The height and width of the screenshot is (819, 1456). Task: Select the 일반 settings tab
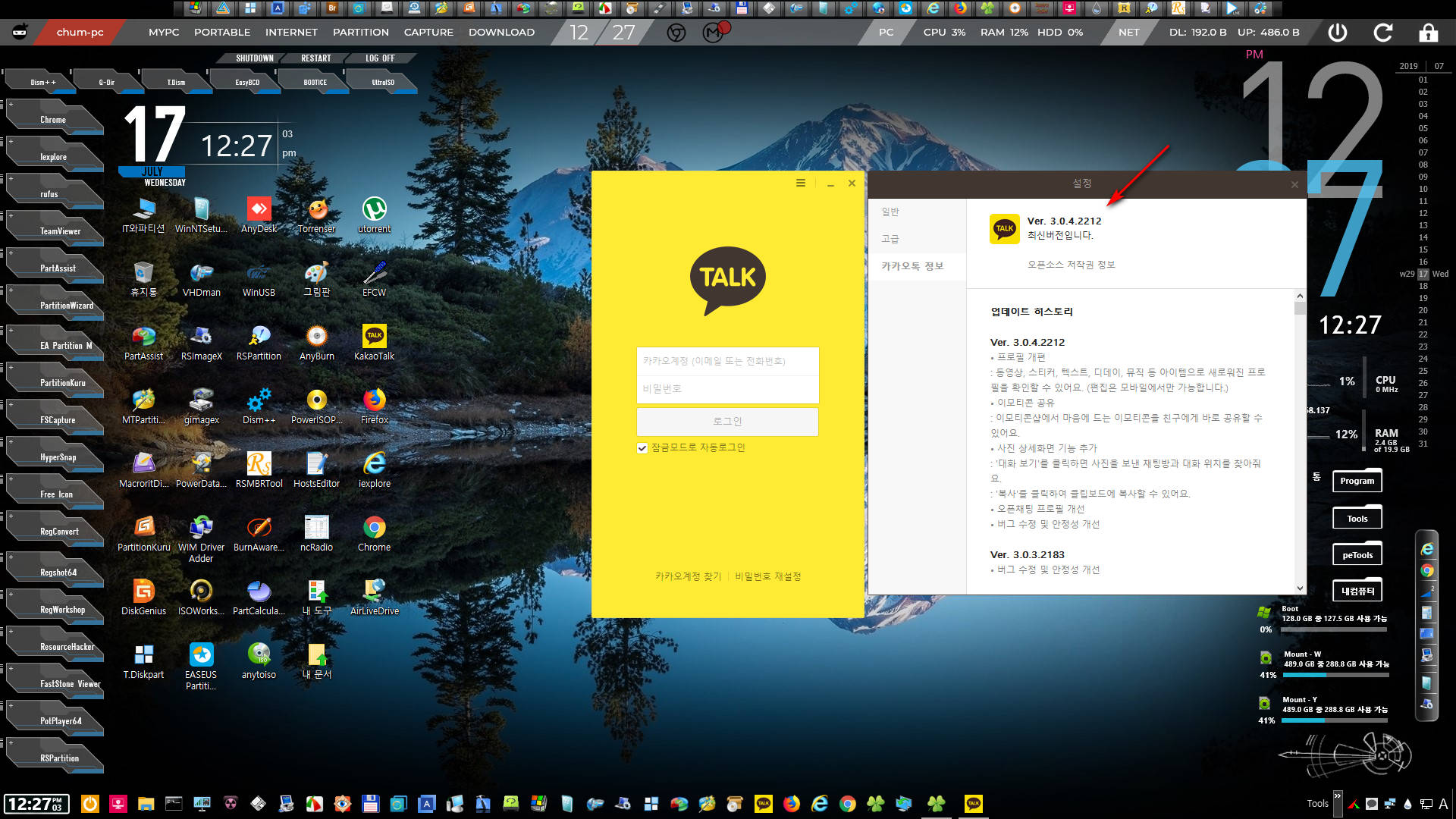918,212
